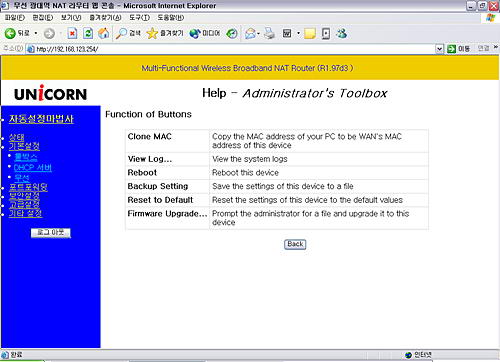Open the 포트포워딩 sidebar link
This screenshot has width=500, height=362.
pos(28,187)
